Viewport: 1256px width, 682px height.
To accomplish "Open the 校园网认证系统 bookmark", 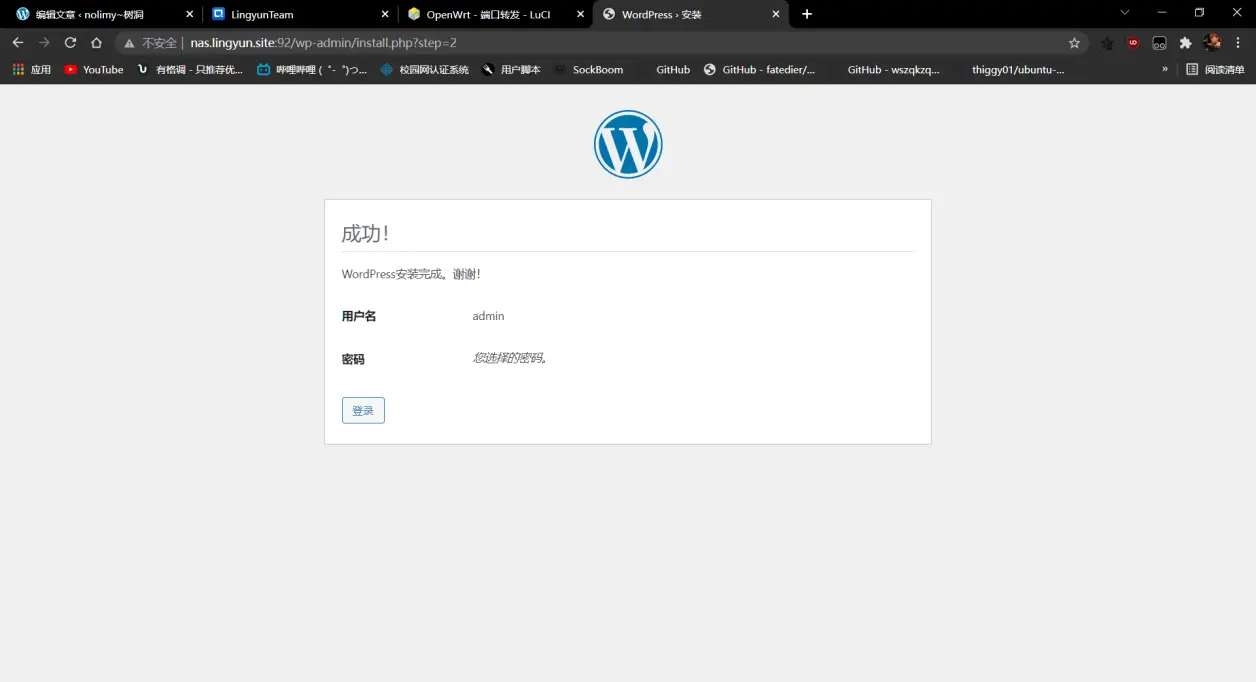I will tap(425, 70).
